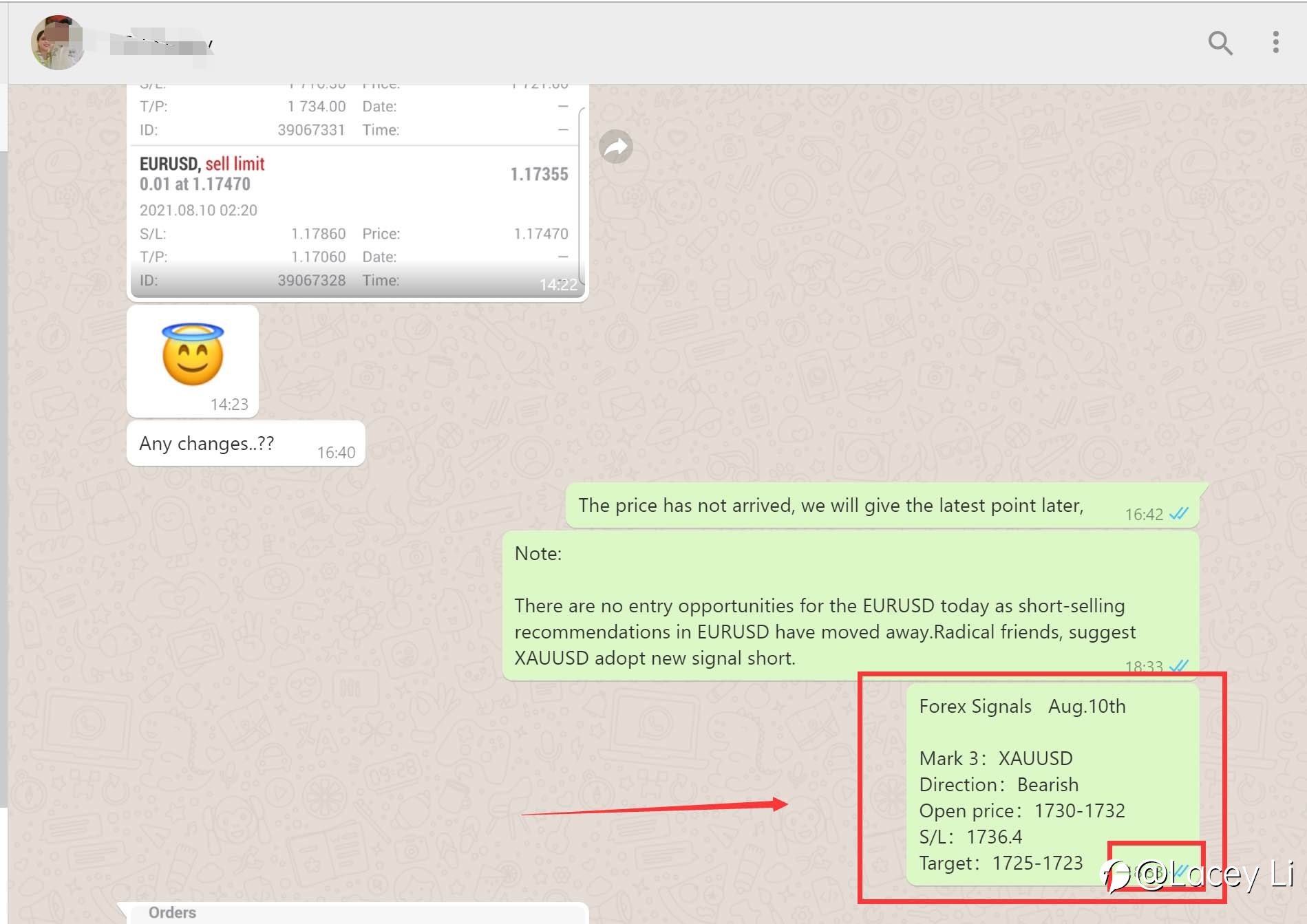Click the contact profile picture
This screenshot has width=1307, height=924.
58,43
